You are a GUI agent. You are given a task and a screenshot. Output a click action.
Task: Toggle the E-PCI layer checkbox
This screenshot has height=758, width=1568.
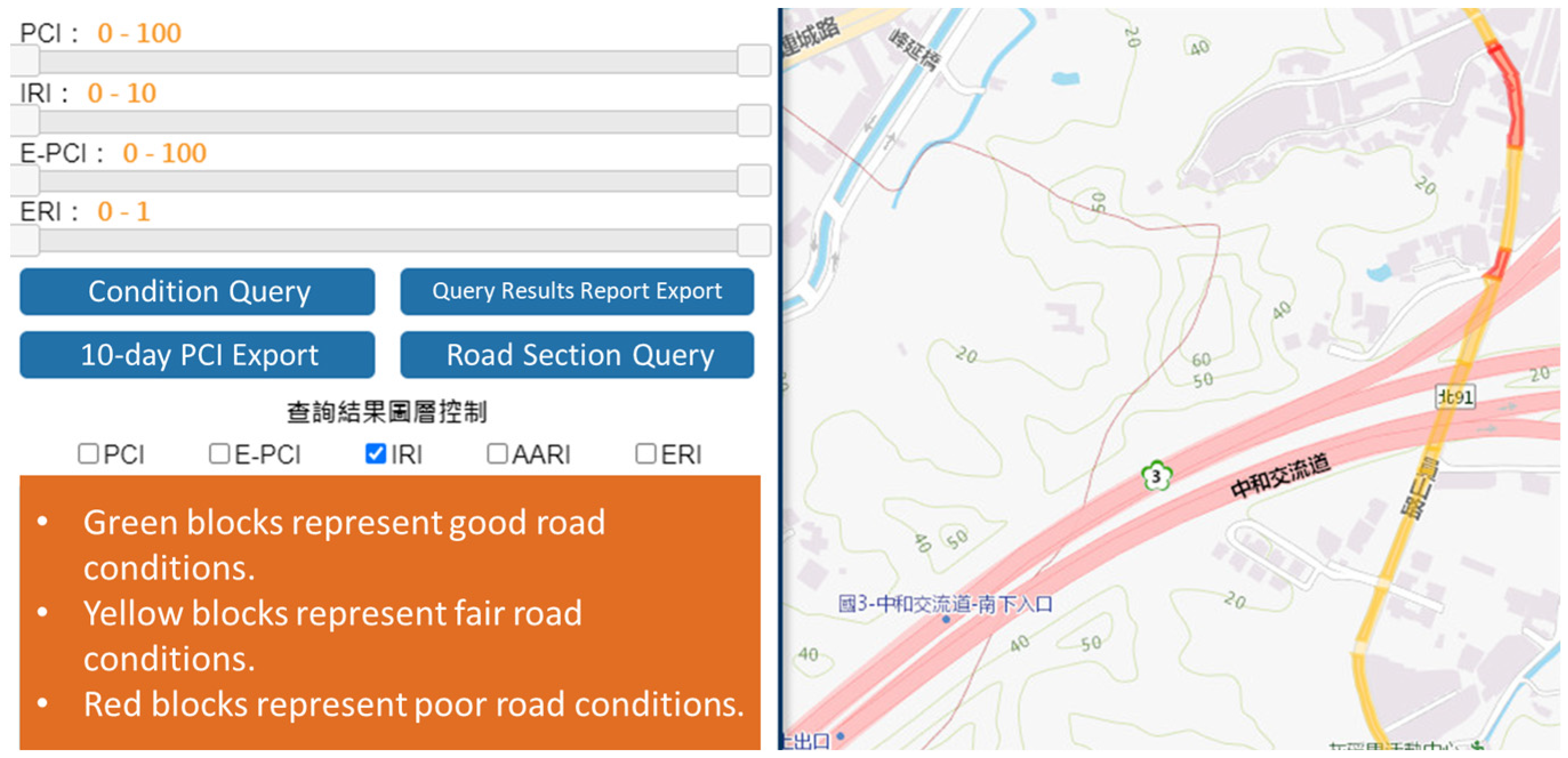pyautogui.click(x=219, y=453)
